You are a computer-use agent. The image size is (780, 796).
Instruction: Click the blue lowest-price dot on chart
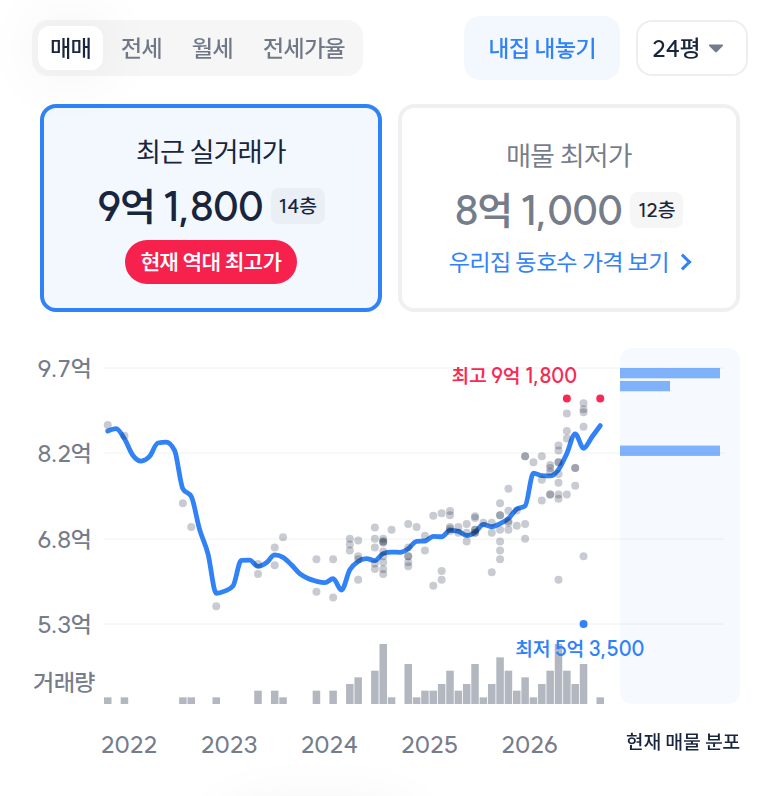click(x=583, y=624)
